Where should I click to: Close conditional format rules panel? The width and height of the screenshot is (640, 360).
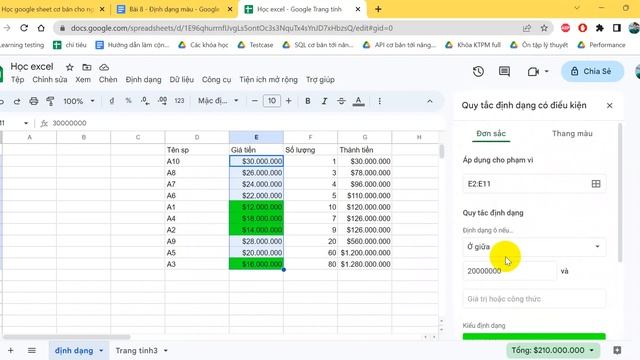coord(610,106)
